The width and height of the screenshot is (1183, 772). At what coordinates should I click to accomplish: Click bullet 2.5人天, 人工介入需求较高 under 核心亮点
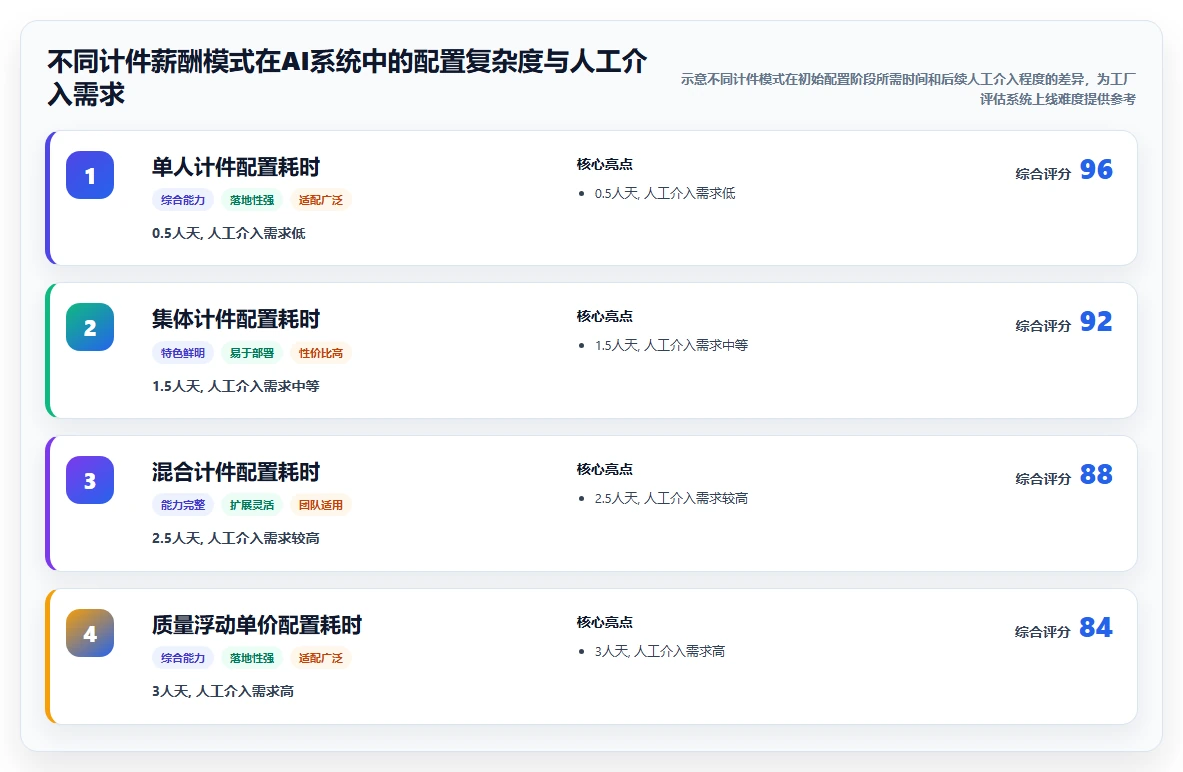(671, 498)
